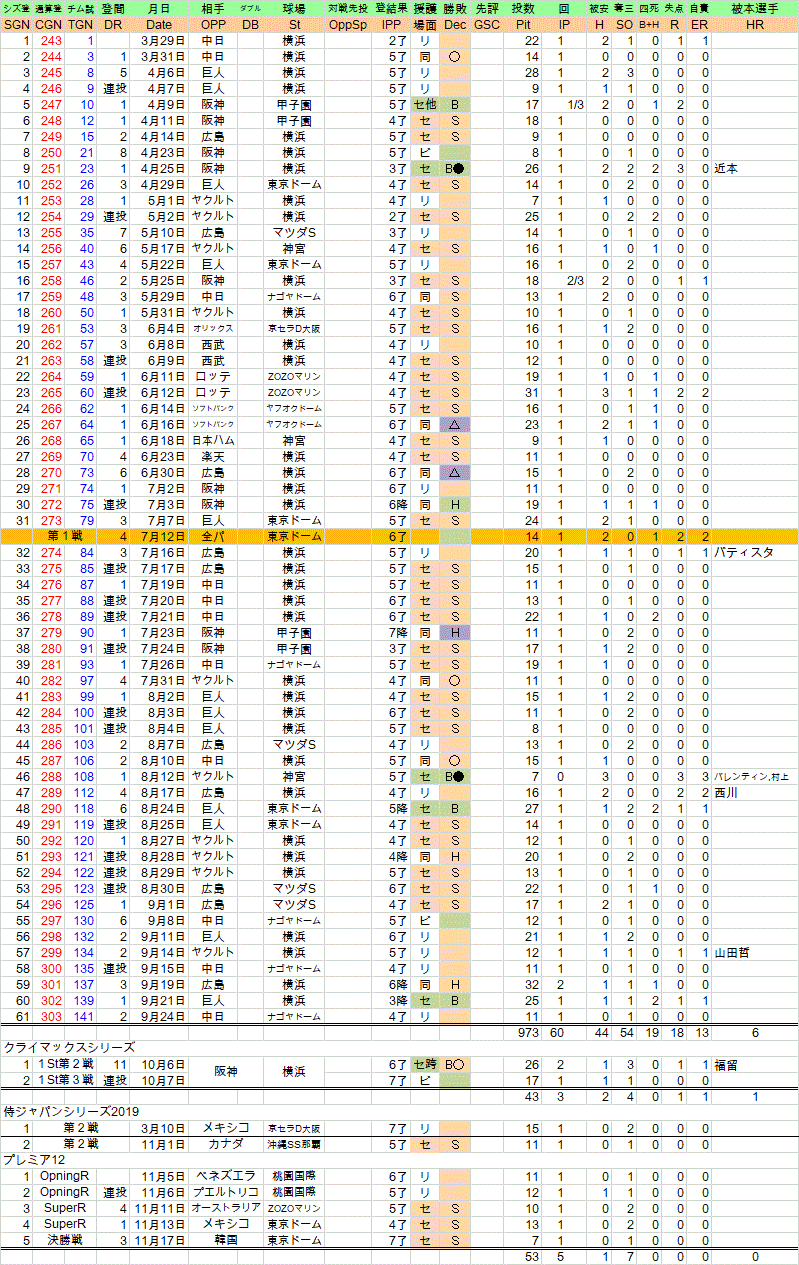Click the 第1戦 highlighted cell
799x1265 pixels.
click(x=64, y=535)
